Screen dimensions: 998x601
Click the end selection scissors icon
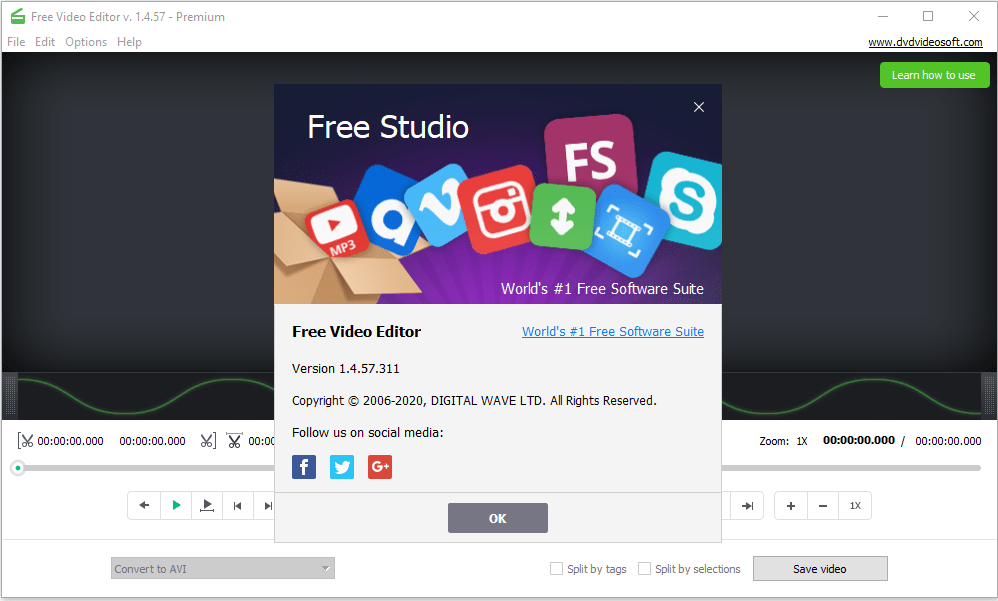[x=208, y=441]
